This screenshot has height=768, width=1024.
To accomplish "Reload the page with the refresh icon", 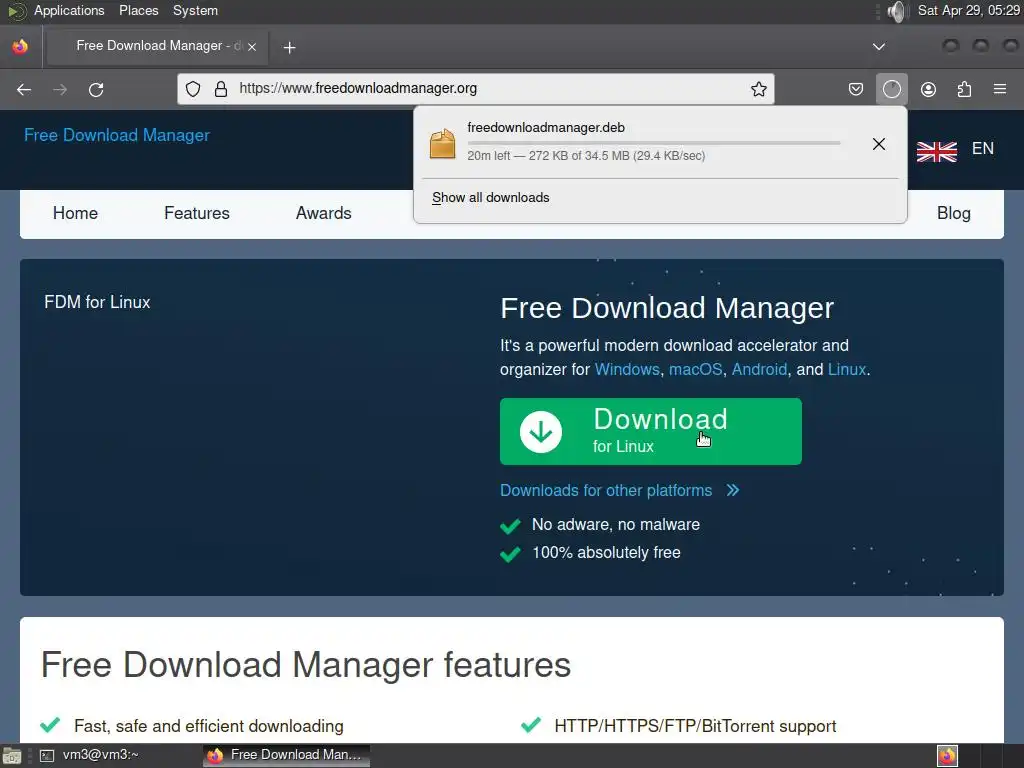I will (96, 89).
